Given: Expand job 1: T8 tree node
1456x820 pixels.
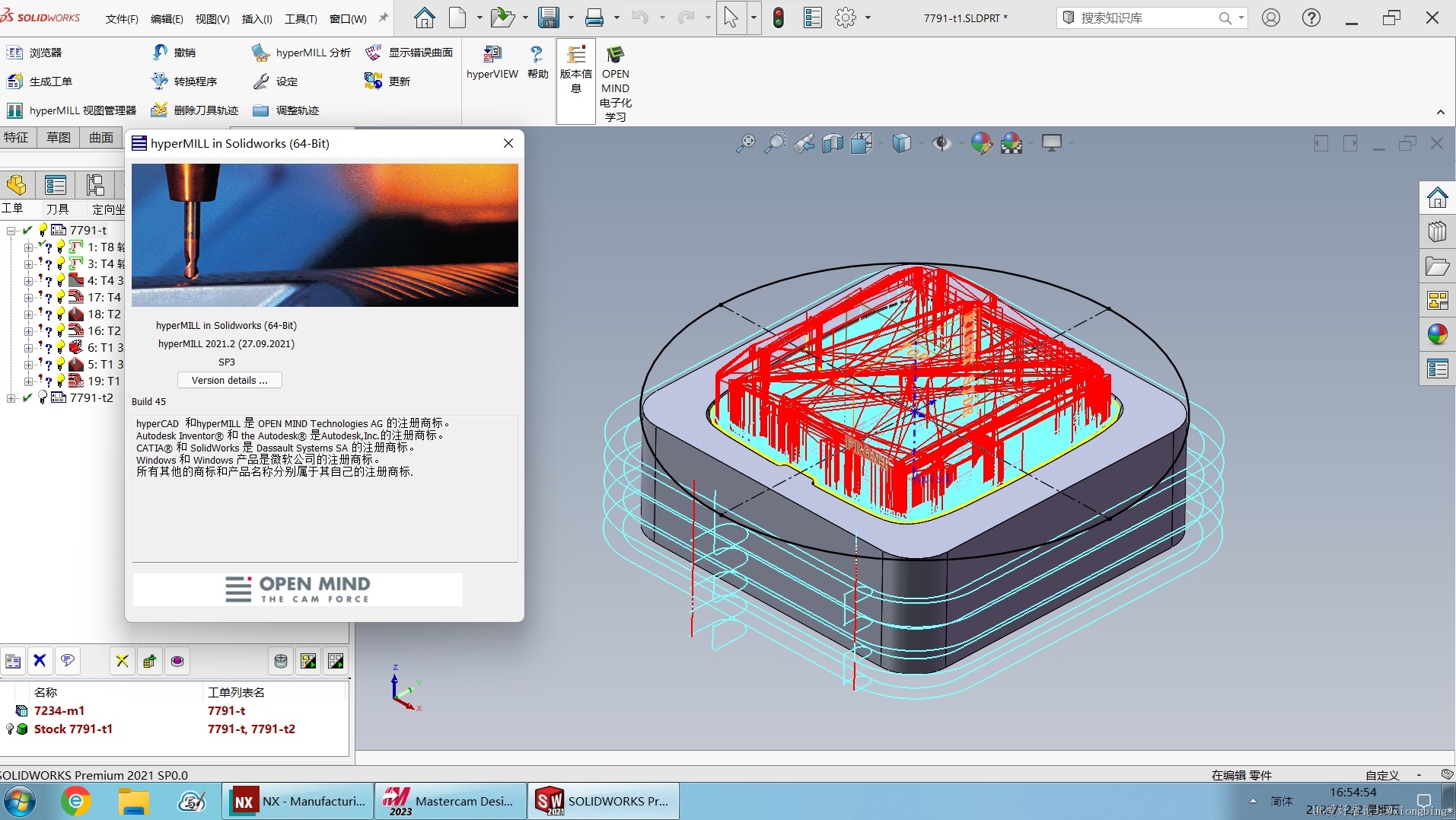Looking at the screenshot, I should (x=28, y=247).
